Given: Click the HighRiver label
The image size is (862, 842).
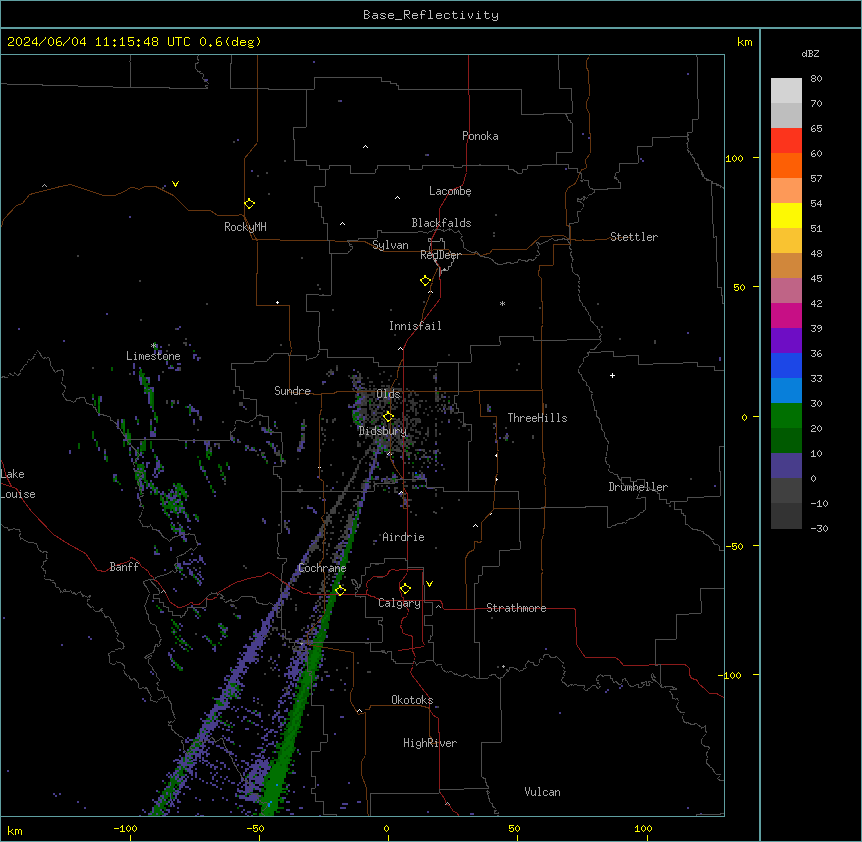Looking at the screenshot, I should coord(430,743).
